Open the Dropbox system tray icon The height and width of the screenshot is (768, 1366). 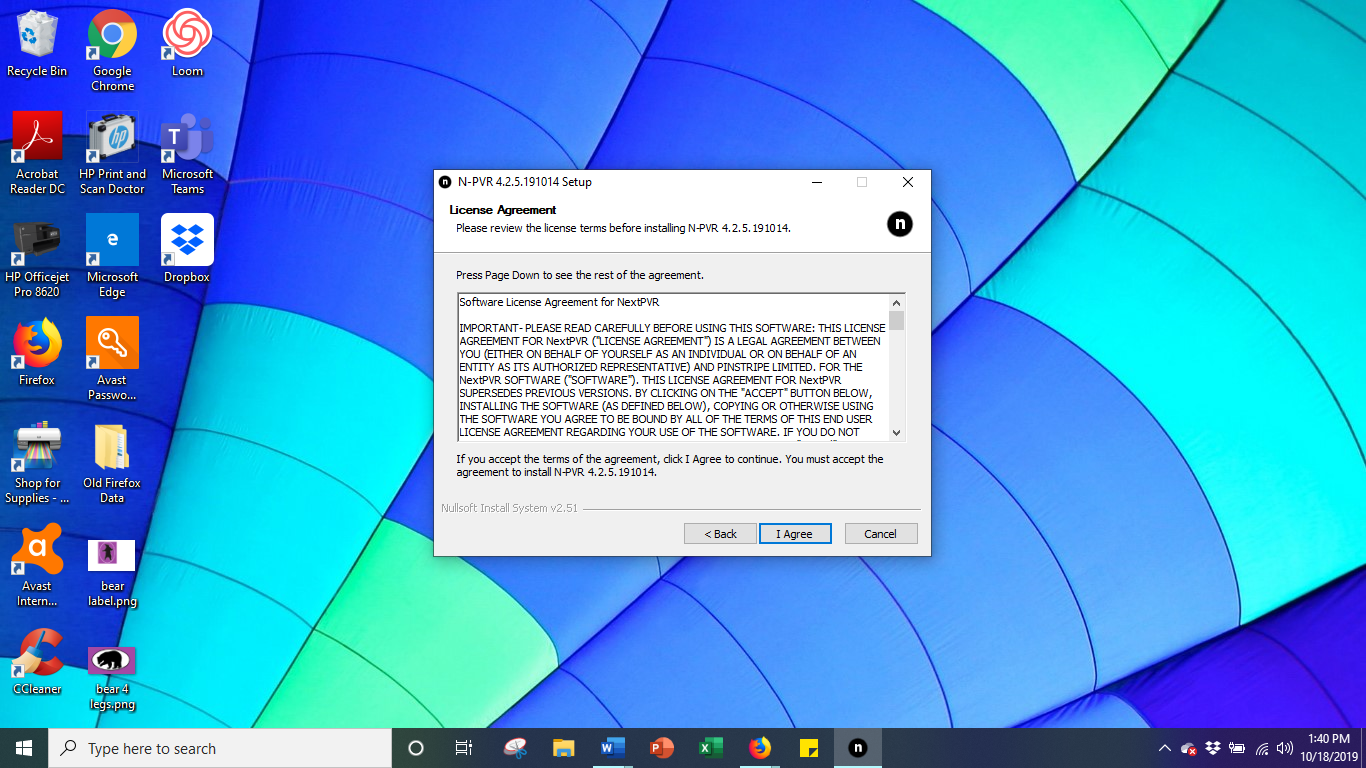pyautogui.click(x=1213, y=748)
